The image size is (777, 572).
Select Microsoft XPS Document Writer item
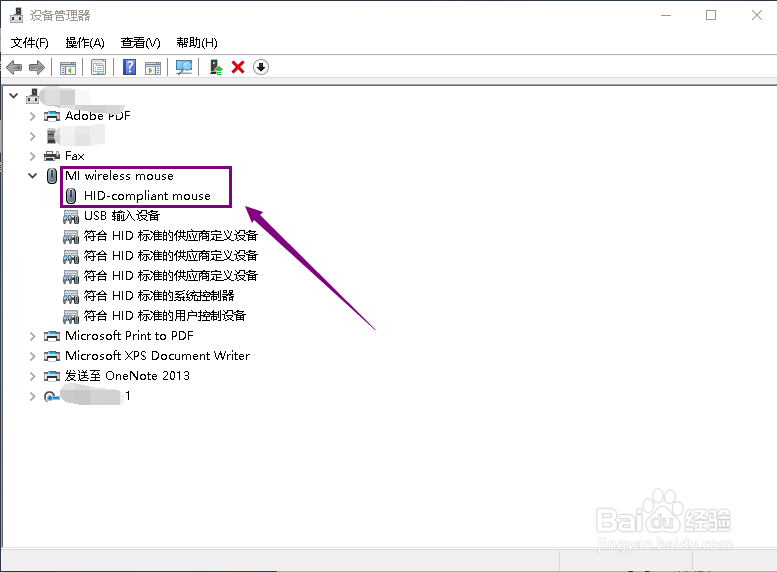point(158,356)
